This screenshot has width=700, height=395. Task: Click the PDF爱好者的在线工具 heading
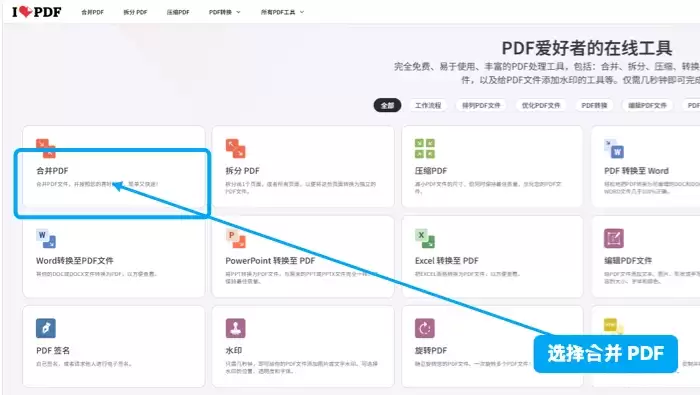tap(587, 48)
